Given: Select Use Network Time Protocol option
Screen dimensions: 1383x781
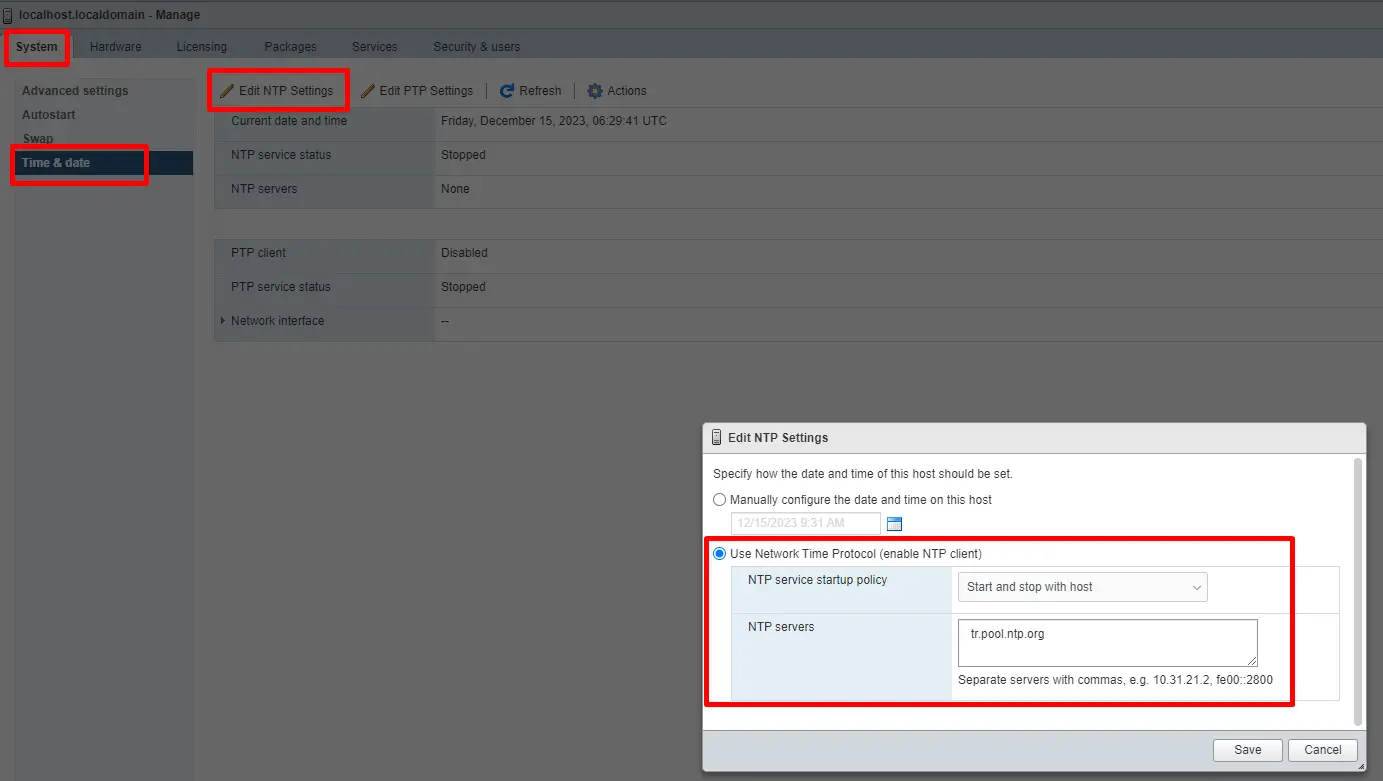Looking at the screenshot, I should (720, 554).
